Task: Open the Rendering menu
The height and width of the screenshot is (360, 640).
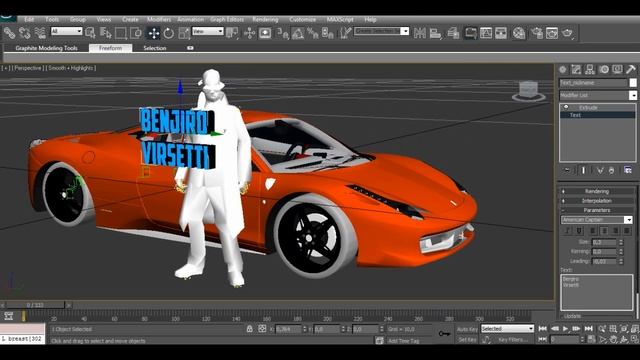Action: coord(265,19)
